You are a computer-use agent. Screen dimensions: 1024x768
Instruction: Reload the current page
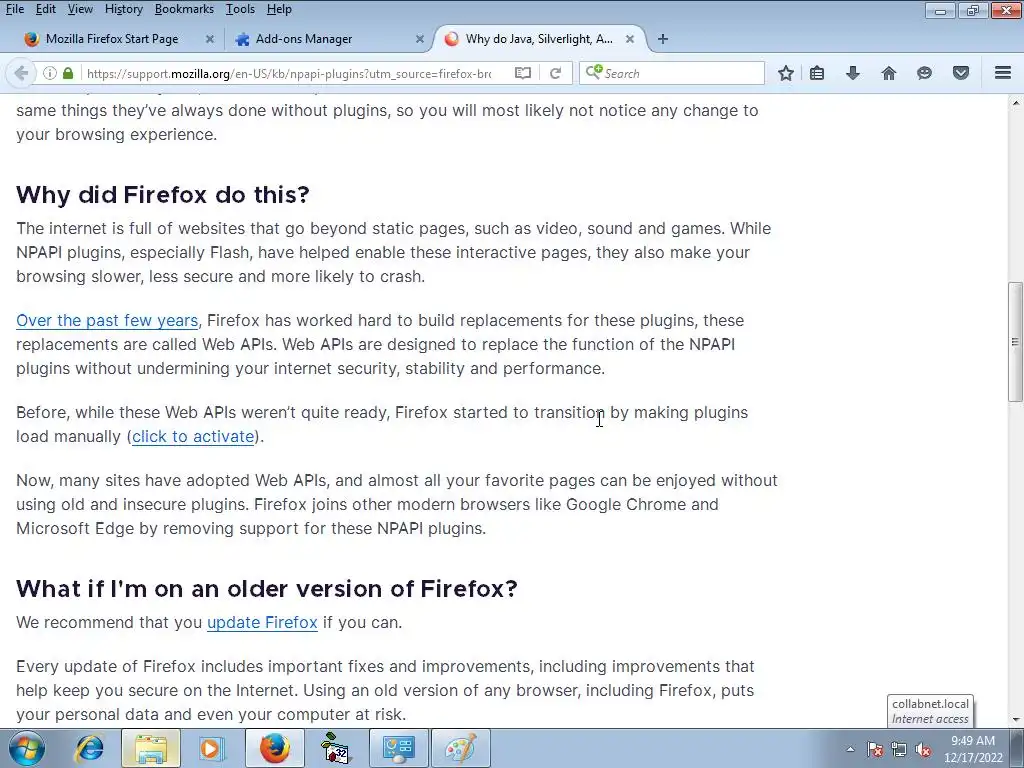click(x=555, y=73)
